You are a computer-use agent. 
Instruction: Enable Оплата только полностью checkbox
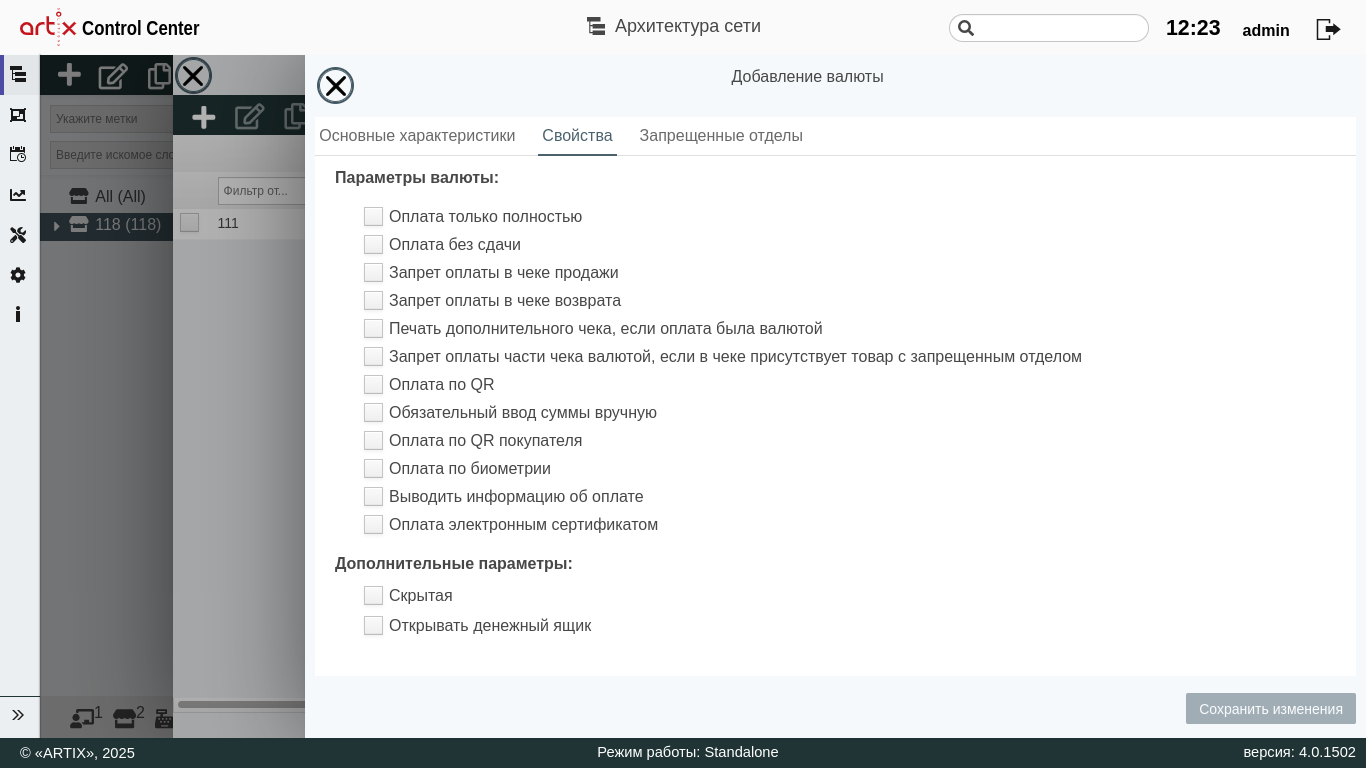click(x=373, y=217)
